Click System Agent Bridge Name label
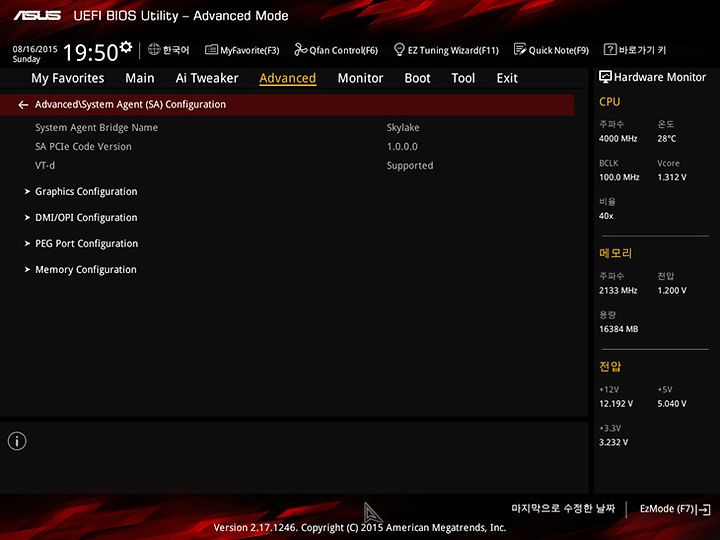 point(96,128)
